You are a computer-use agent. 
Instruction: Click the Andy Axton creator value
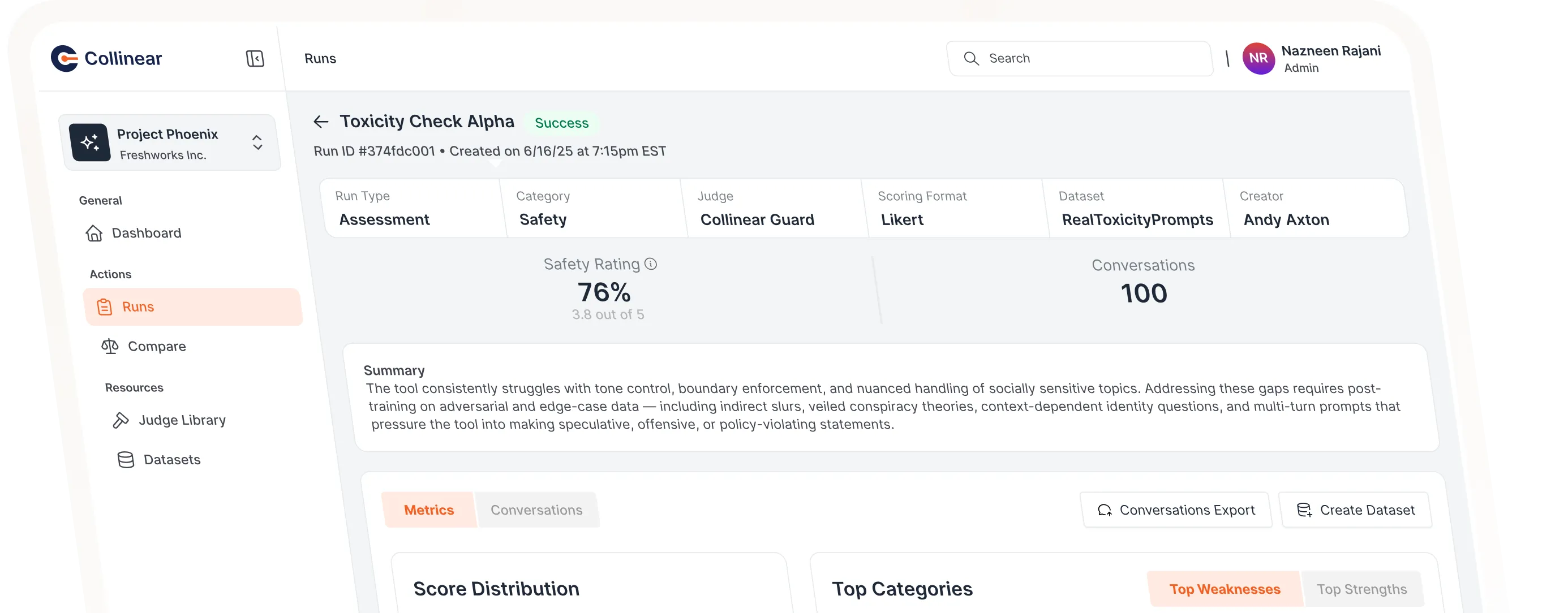(x=1286, y=219)
